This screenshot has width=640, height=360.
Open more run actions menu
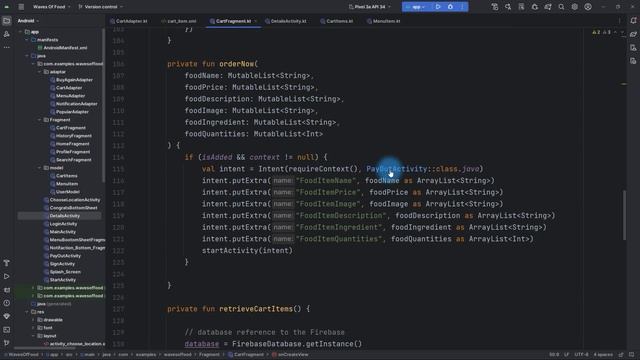[x=462, y=7]
